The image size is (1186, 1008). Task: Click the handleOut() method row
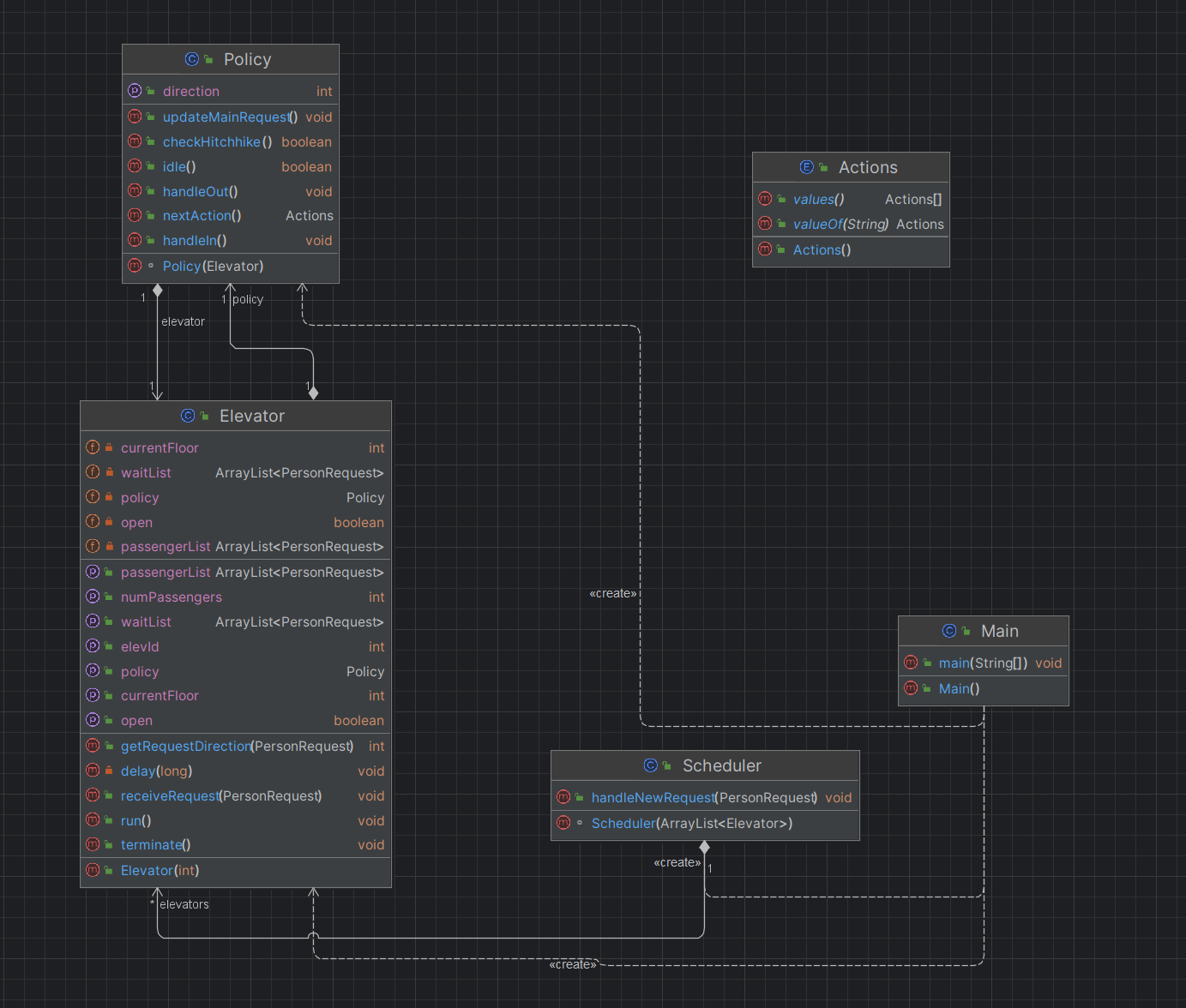tap(231, 192)
